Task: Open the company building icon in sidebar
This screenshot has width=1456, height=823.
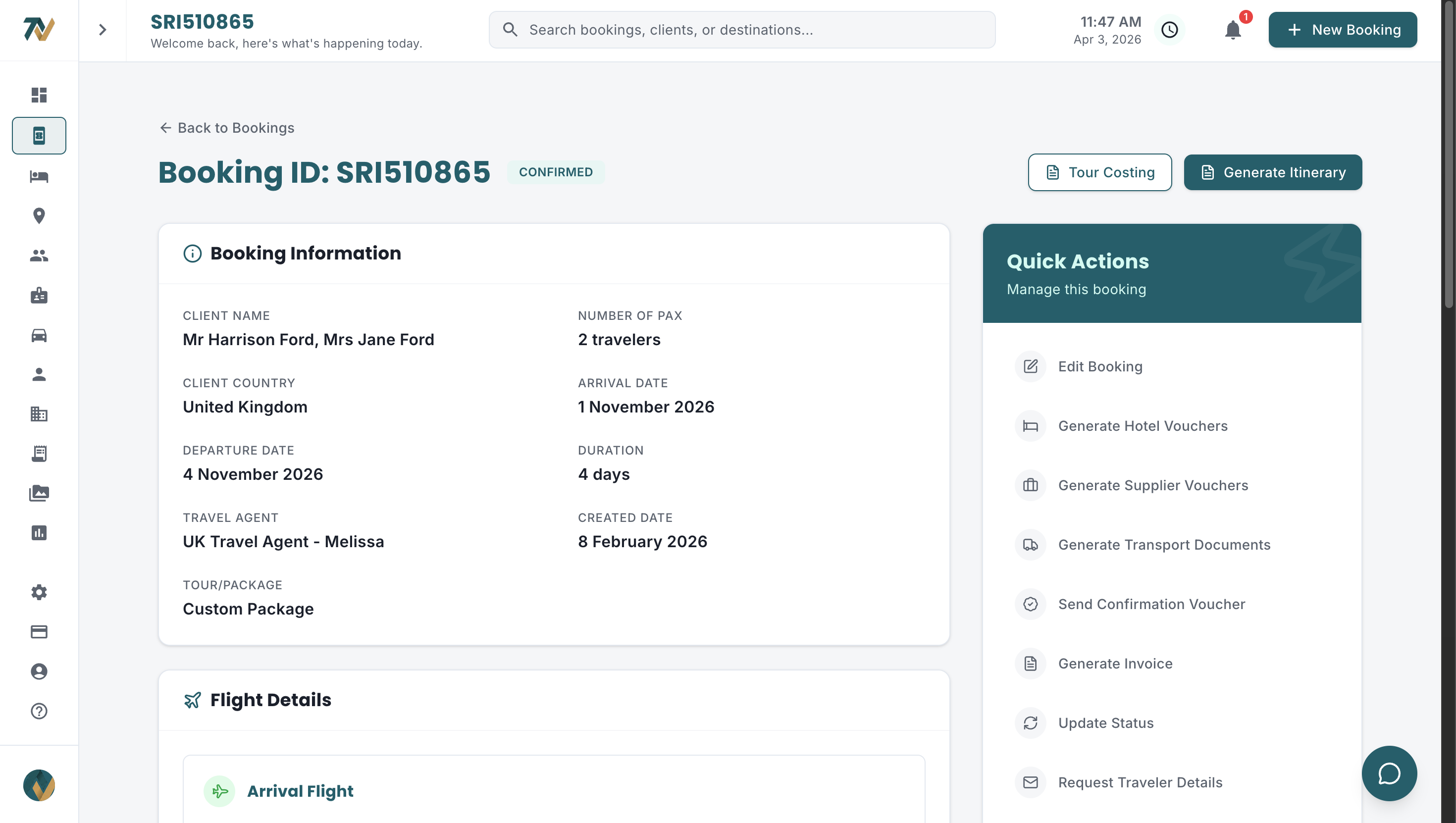Action: [x=39, y=414]
